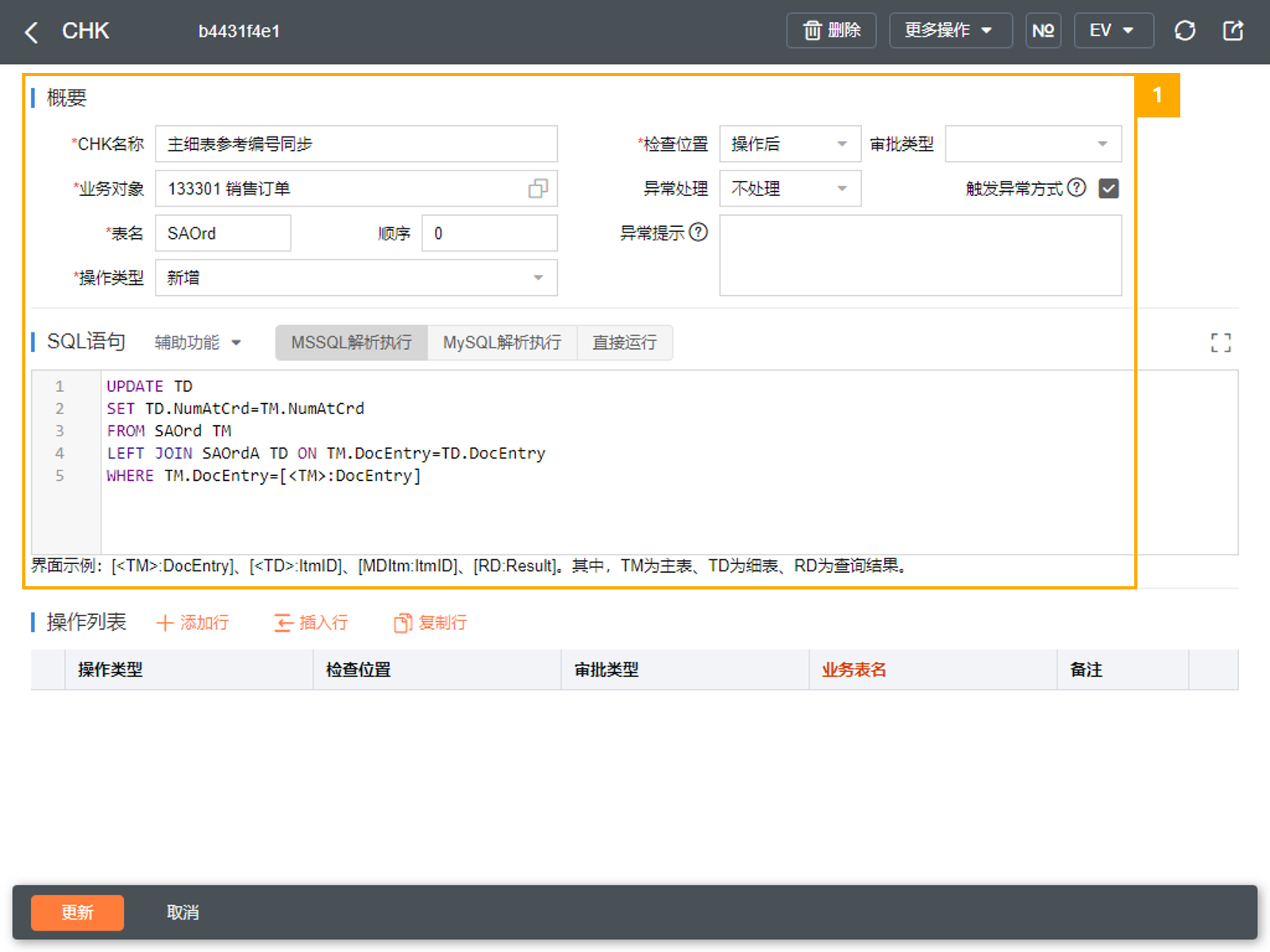Open the 更多操作 dropdown menu

[x=950, y=30]
